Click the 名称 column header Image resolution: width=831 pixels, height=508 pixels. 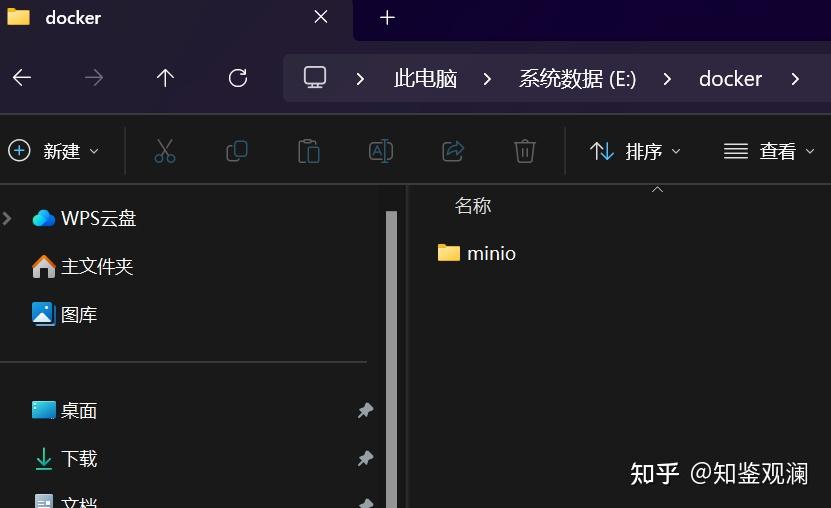point(473,206)
